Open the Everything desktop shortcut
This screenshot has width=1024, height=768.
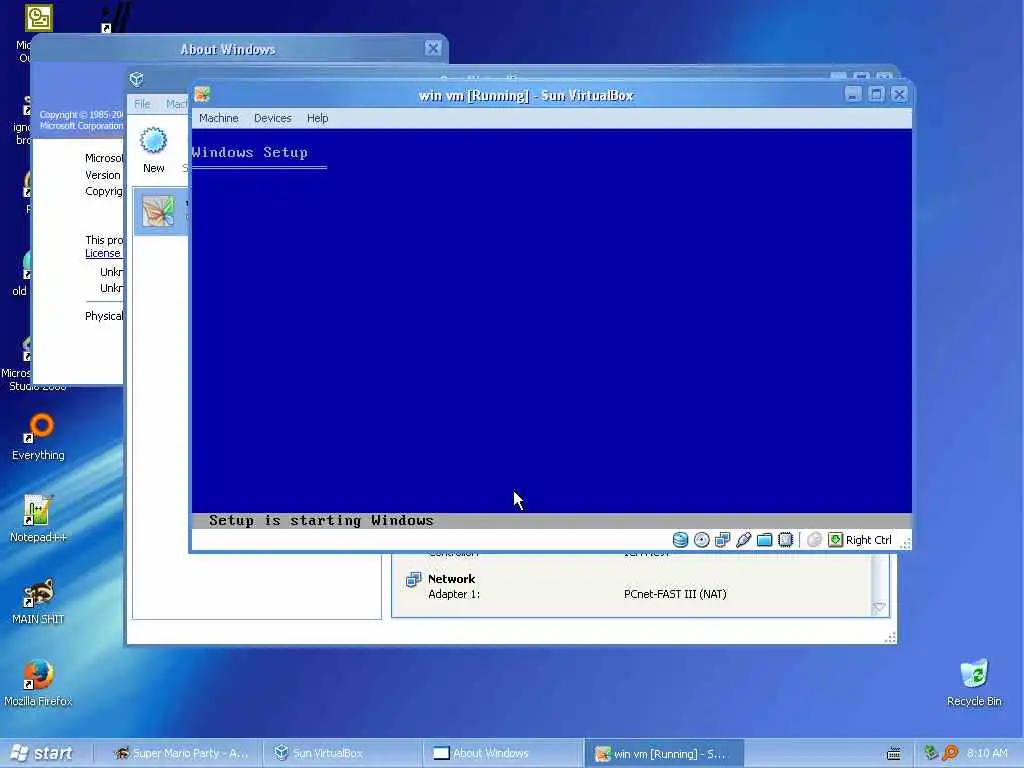click(x=39, y=437)
